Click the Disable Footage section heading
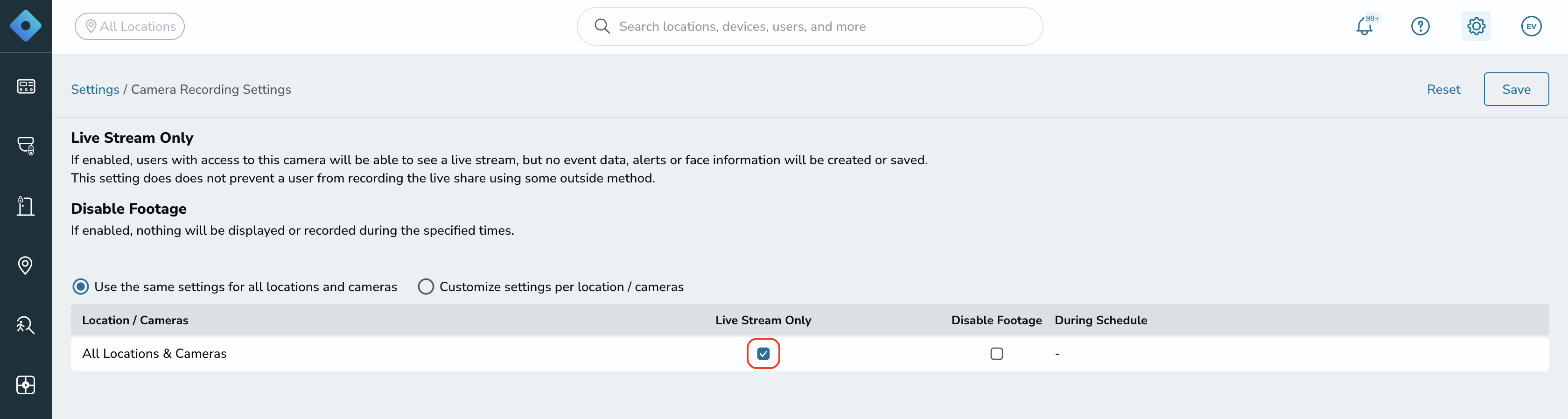 click(129, 209)
